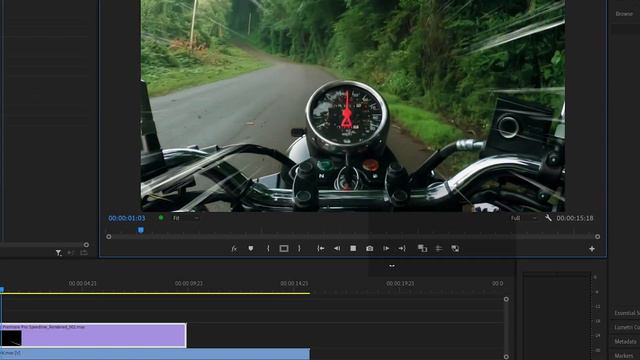Viewport: 640px width, 360px height.
Task: Click the motorcycle video preview frame
Action: click(x=353, y=106)
